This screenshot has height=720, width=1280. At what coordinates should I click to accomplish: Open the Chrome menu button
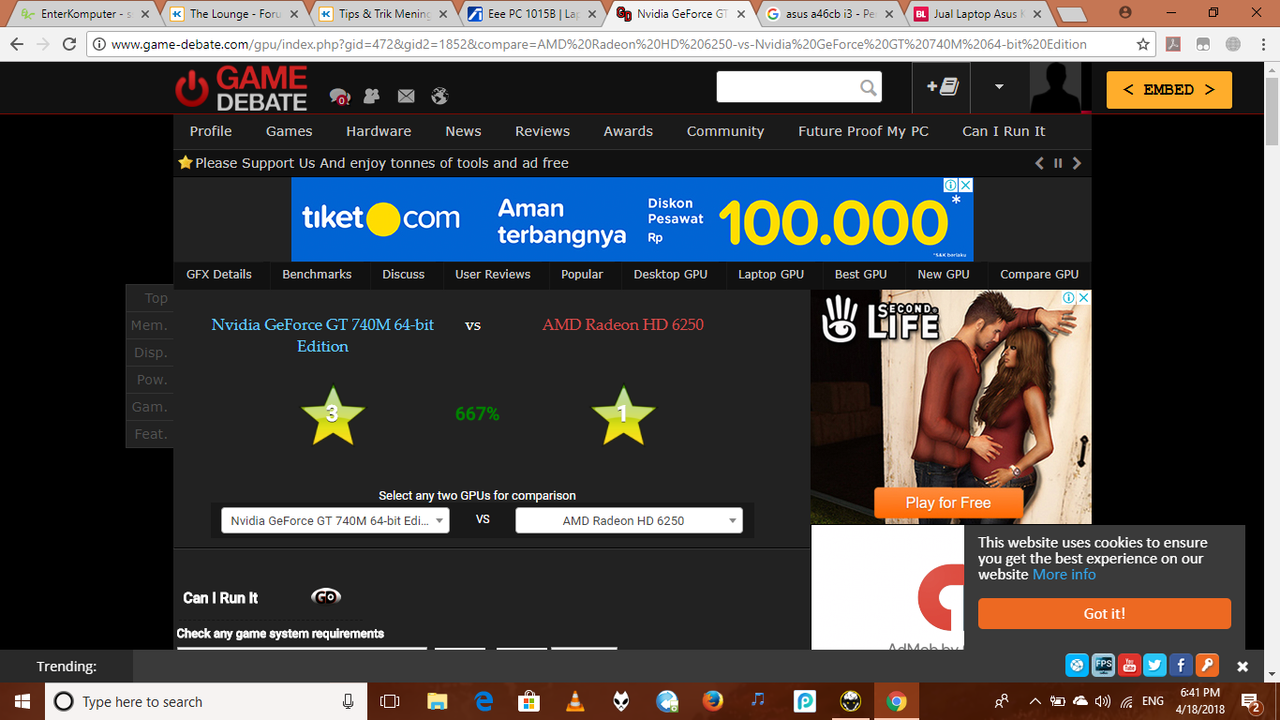[1262, 45]
